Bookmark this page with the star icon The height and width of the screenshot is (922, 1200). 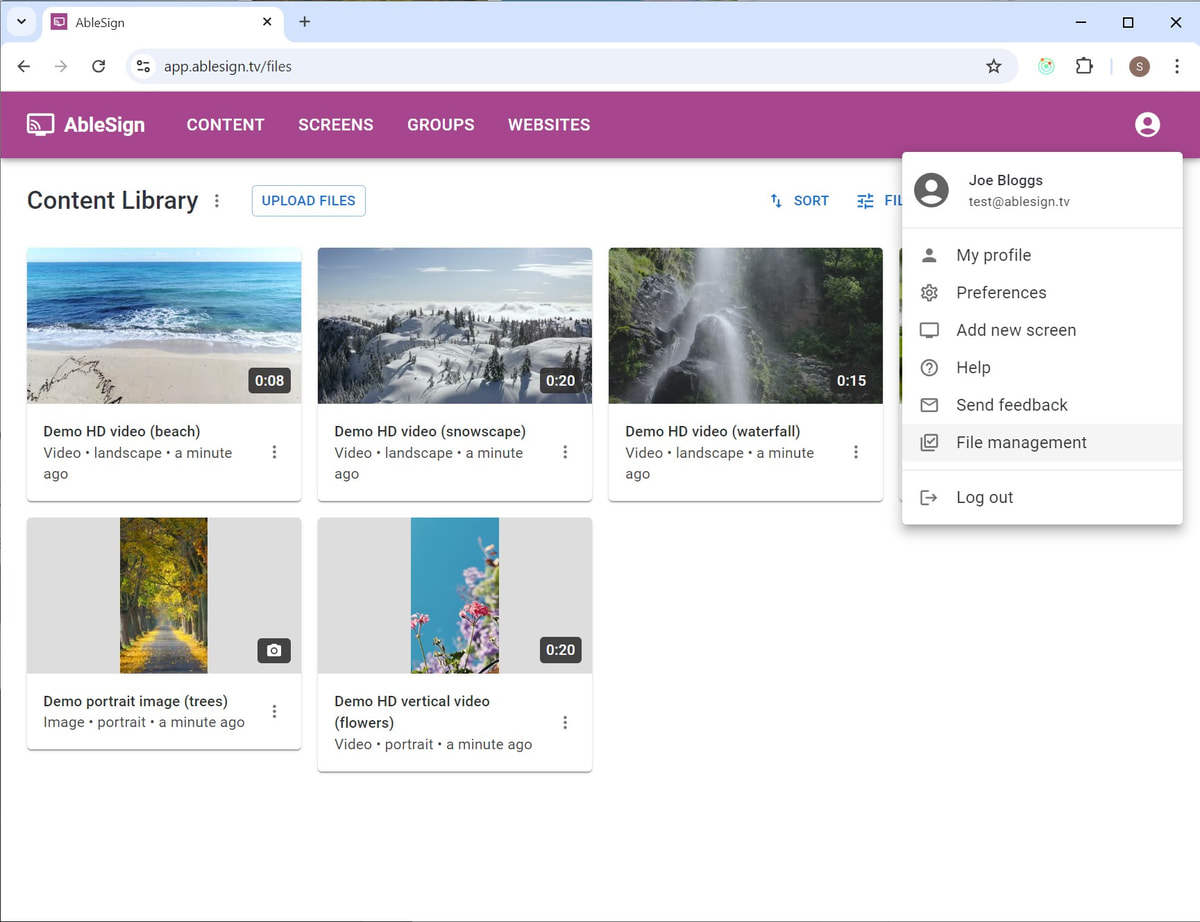(993, 66)
